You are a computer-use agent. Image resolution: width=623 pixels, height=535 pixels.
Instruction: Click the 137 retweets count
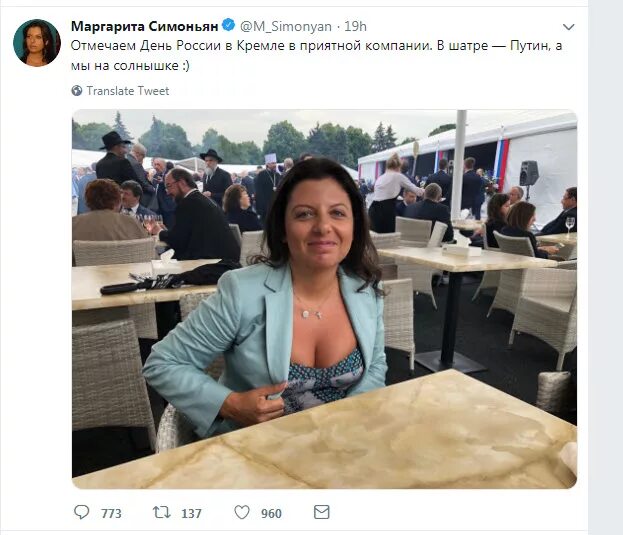coord(192,514)
